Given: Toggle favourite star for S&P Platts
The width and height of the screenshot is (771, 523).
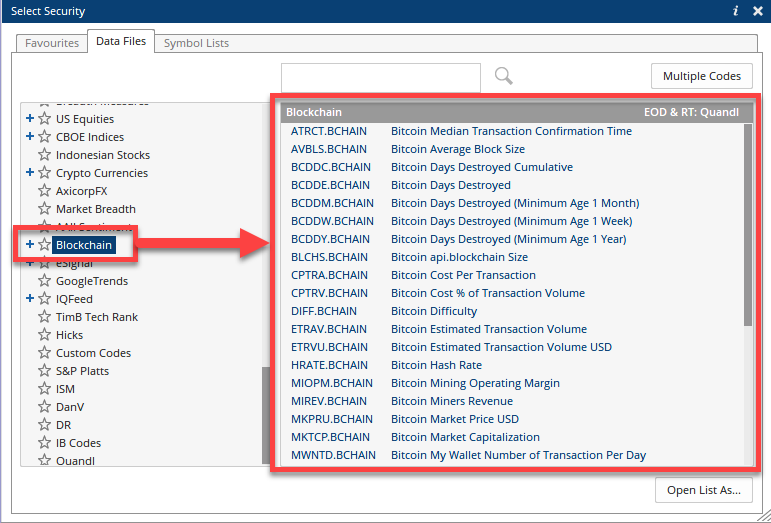Looking at the screenshot, I should coord(44,371).
